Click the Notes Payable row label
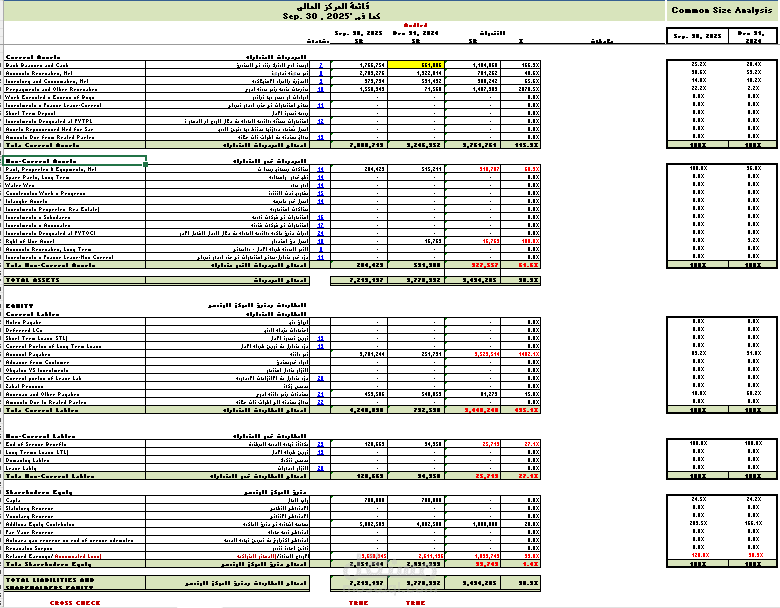Viewport: 780px width, 608px height. tap(75, 322)
